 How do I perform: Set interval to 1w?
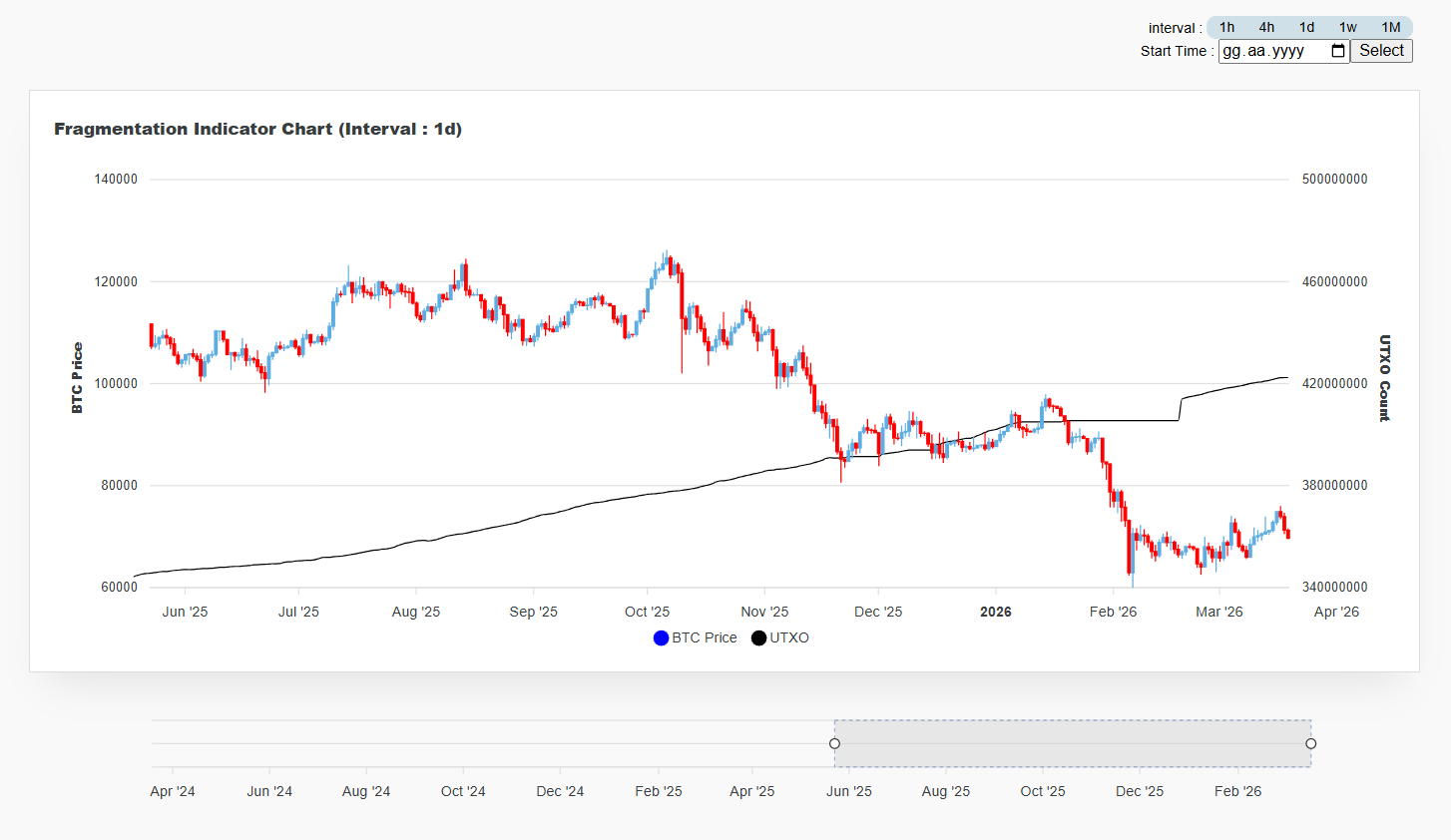1347,27
